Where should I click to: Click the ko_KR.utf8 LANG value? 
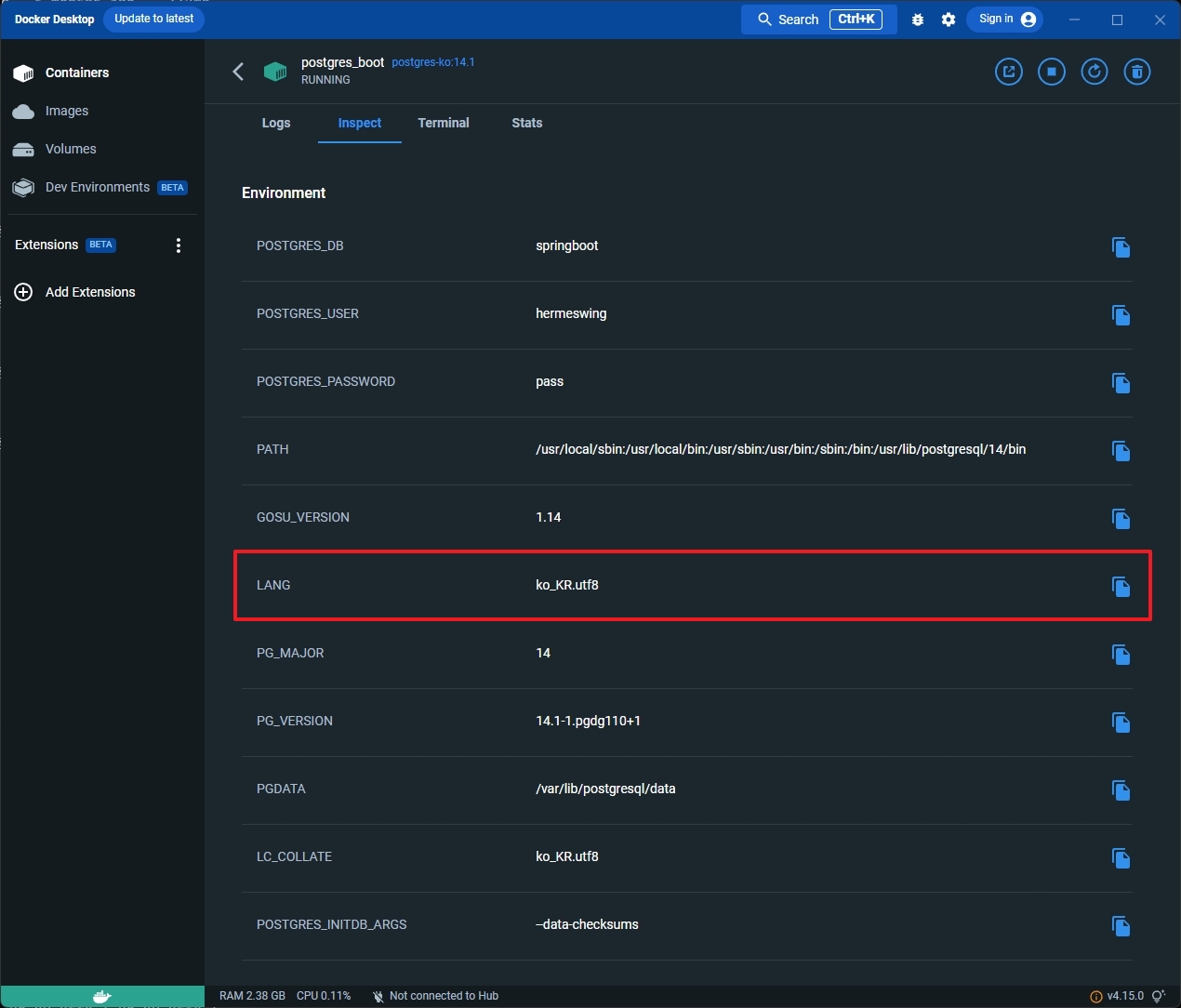[x=567, y=585]
